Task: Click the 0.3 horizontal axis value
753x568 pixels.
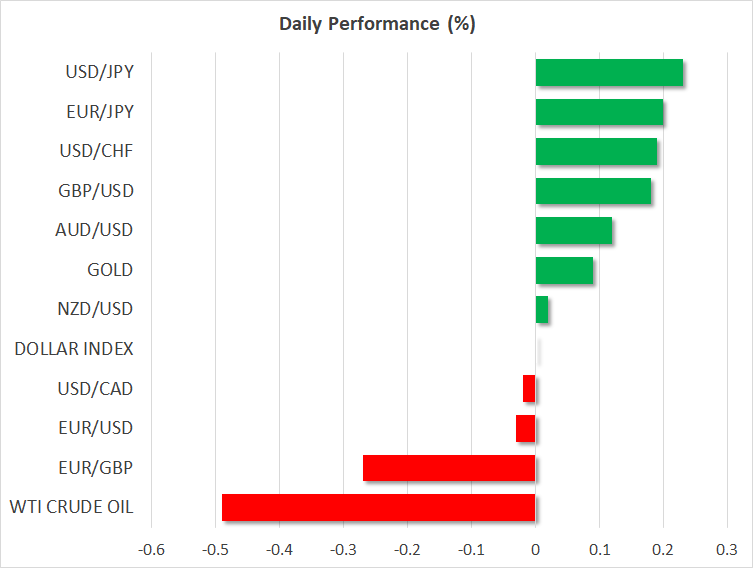Action: point(727,549)
